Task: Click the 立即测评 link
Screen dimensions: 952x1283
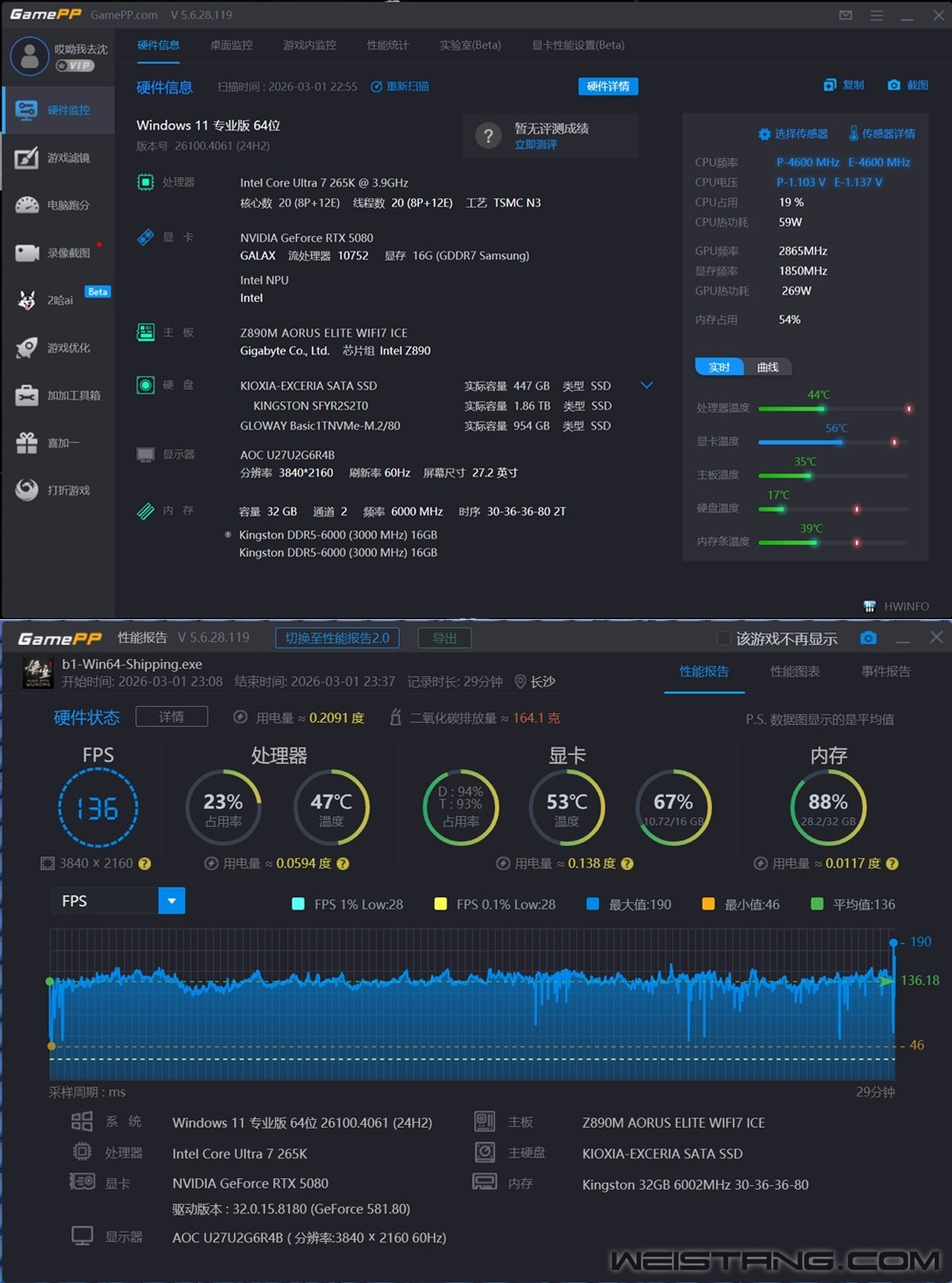Action: 536,145
